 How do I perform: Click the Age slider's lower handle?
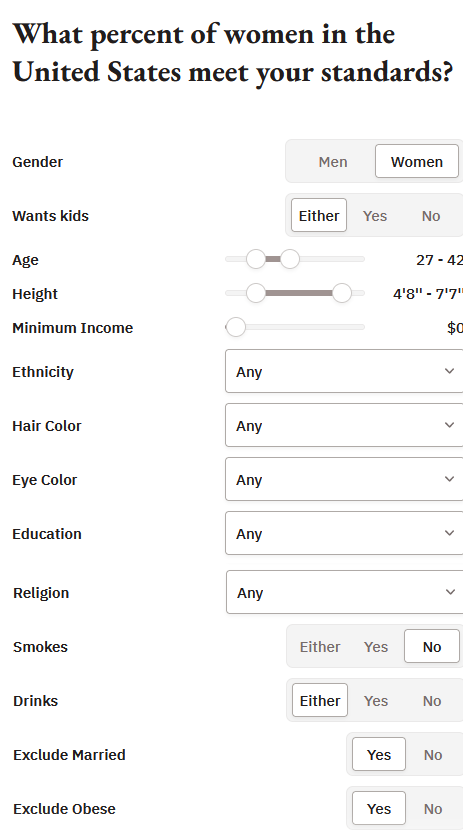(256, 259)
